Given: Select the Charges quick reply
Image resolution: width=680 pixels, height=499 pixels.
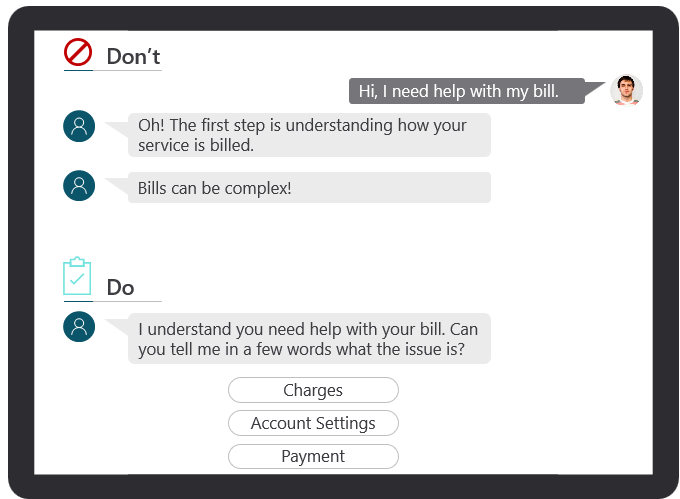Looking at the screenshot, I should 313,390.
